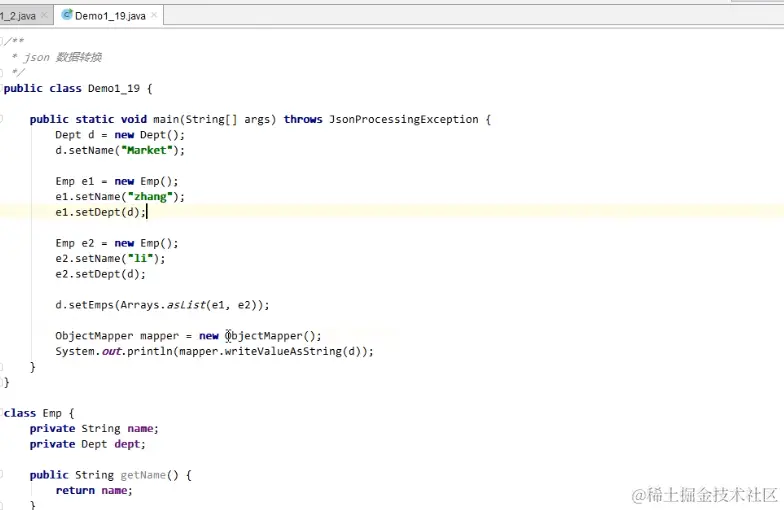The width and height of the screenshot is (784, 510).
Task: Place cursor on 'public class Demo1_19 {'
Action: click(x=78, y=88)
